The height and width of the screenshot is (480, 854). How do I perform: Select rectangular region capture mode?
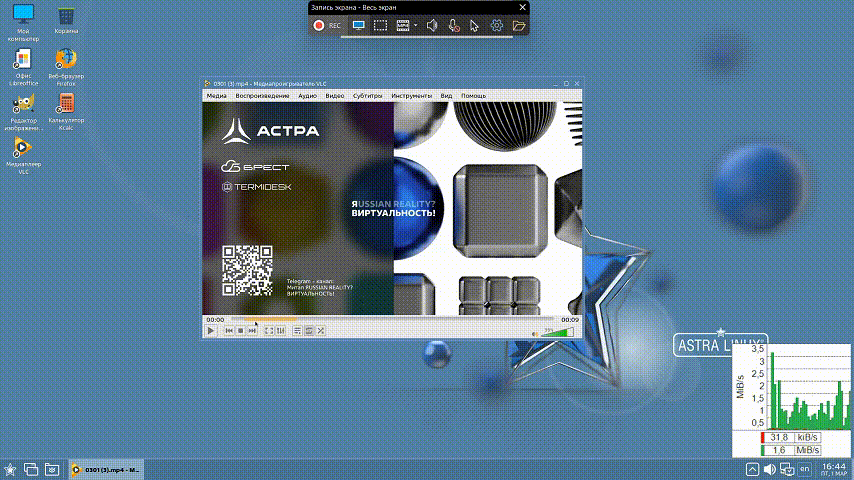tap(381, 25)
